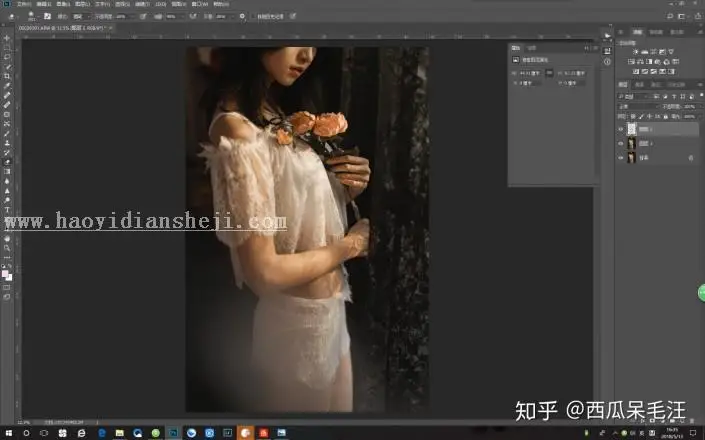The height and width of the screenshot is (440, 705).
Task: Toggle lock all icon in Layers panel
Action: pyautogui.click(x=665, y=116)
